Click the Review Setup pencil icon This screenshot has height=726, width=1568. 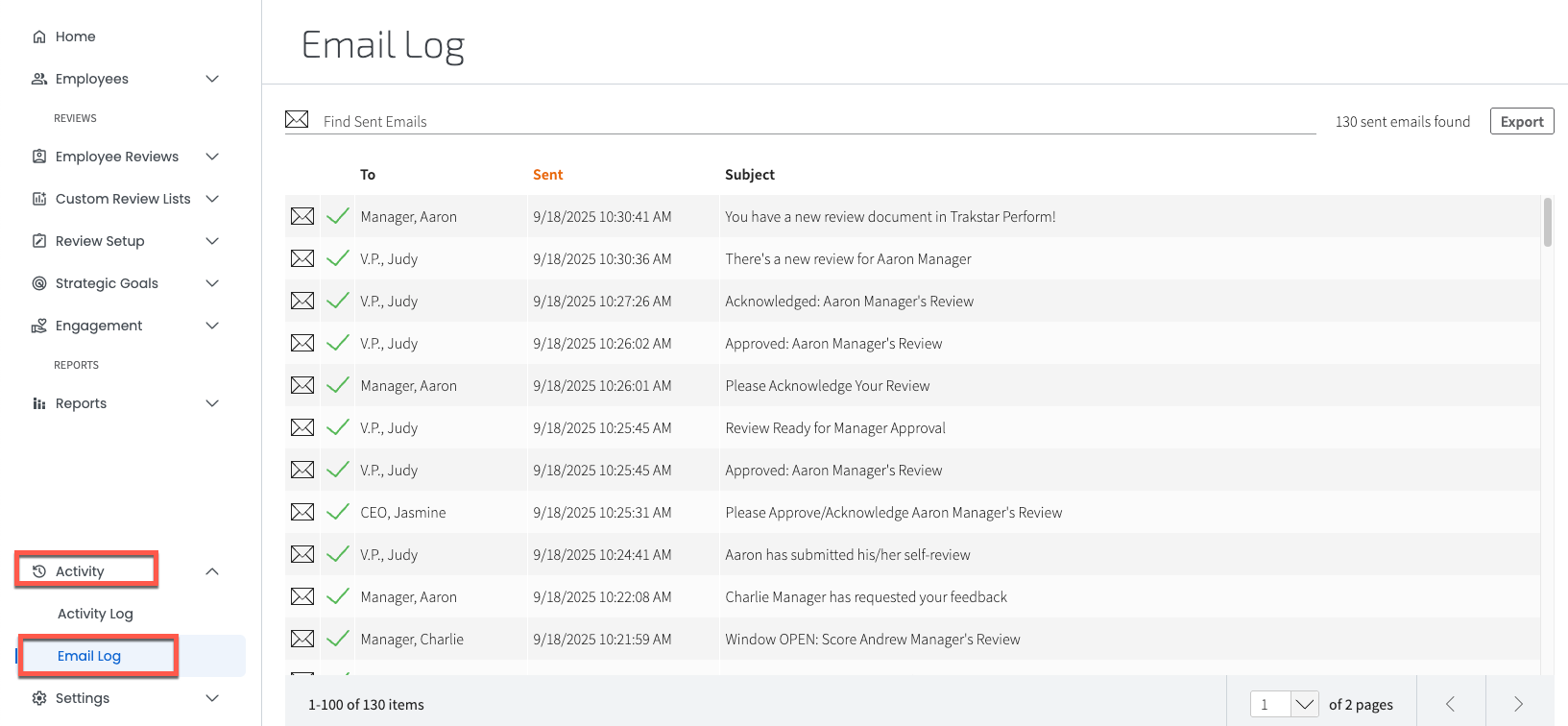pyautogui.click(x=39, y=241)
